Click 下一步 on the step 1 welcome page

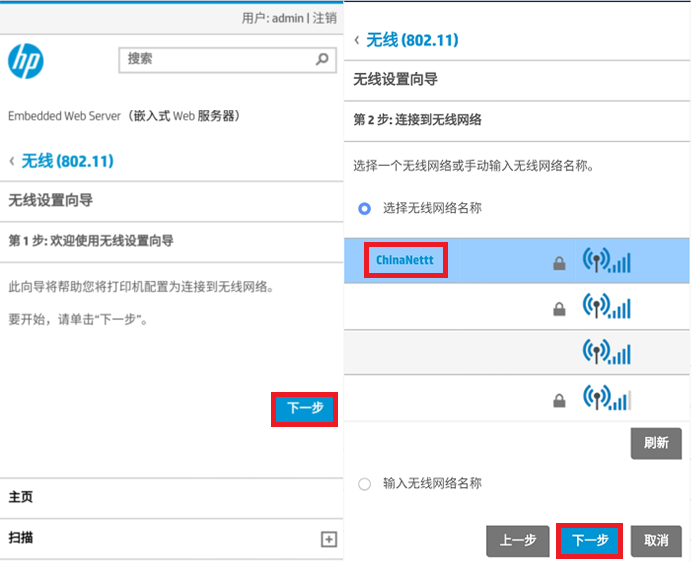click(305, 409)
